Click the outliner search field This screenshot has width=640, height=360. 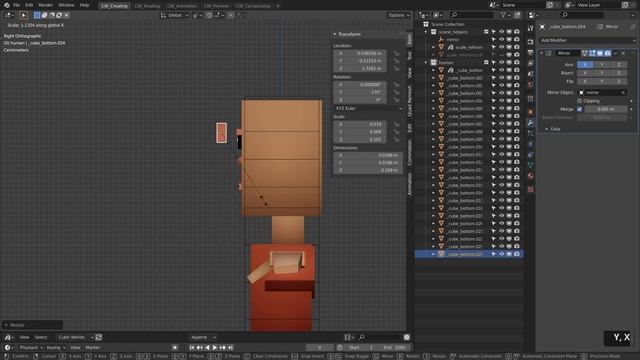point(472,15)
